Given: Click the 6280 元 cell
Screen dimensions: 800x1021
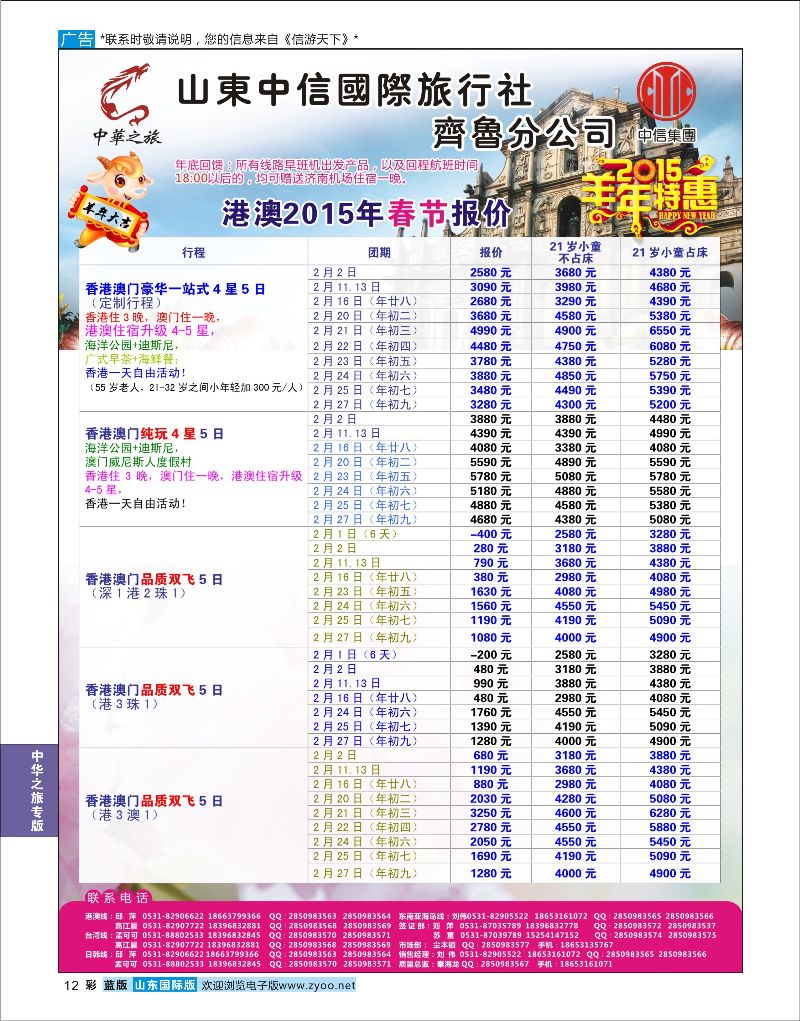Looking at the screenshot, I should pos(670,813).
